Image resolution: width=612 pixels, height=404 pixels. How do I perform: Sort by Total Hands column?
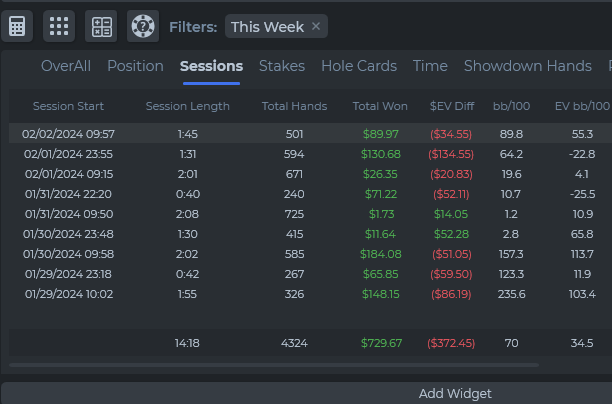pos(294,106)
